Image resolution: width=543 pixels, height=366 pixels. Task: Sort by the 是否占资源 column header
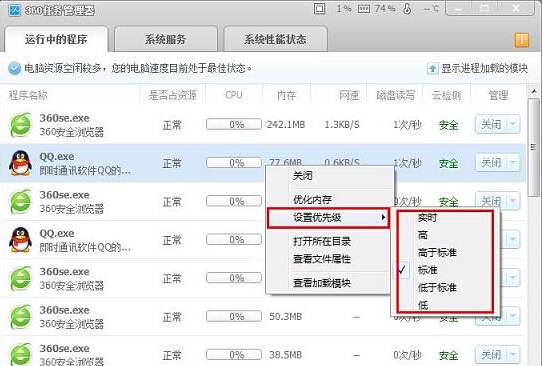[x=172, y=95]
